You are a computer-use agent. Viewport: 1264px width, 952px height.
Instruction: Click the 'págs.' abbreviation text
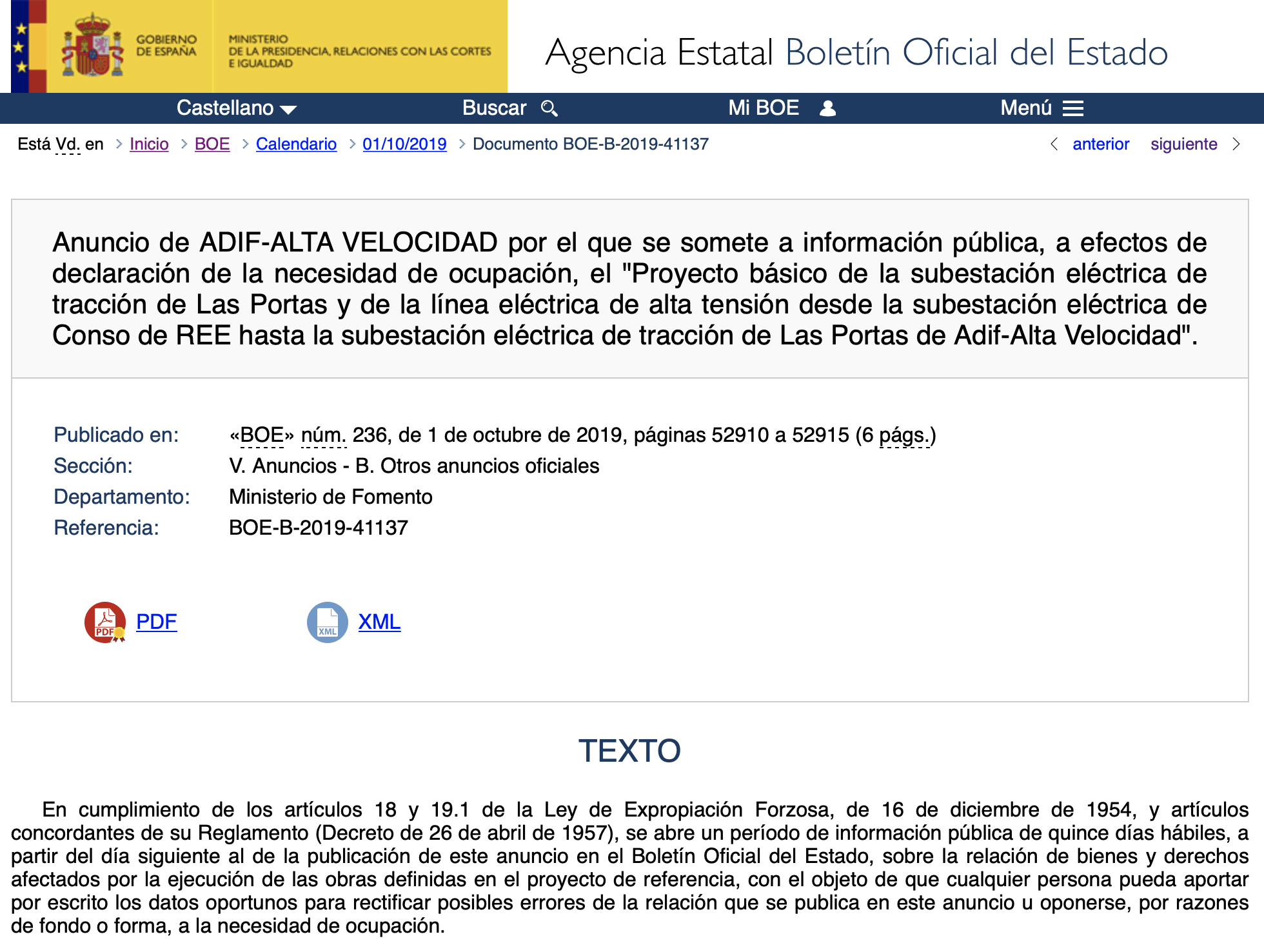(905, 435)
